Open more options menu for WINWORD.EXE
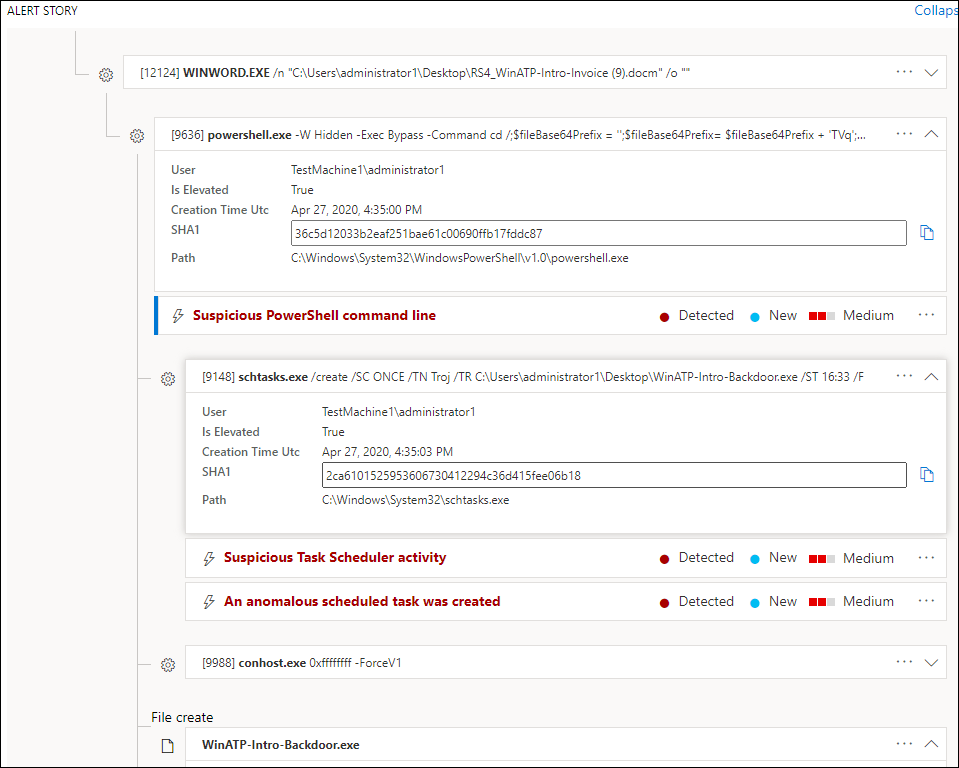Image resolution: width=959 pixels, height=768 pixels. (x=905, y=72)
